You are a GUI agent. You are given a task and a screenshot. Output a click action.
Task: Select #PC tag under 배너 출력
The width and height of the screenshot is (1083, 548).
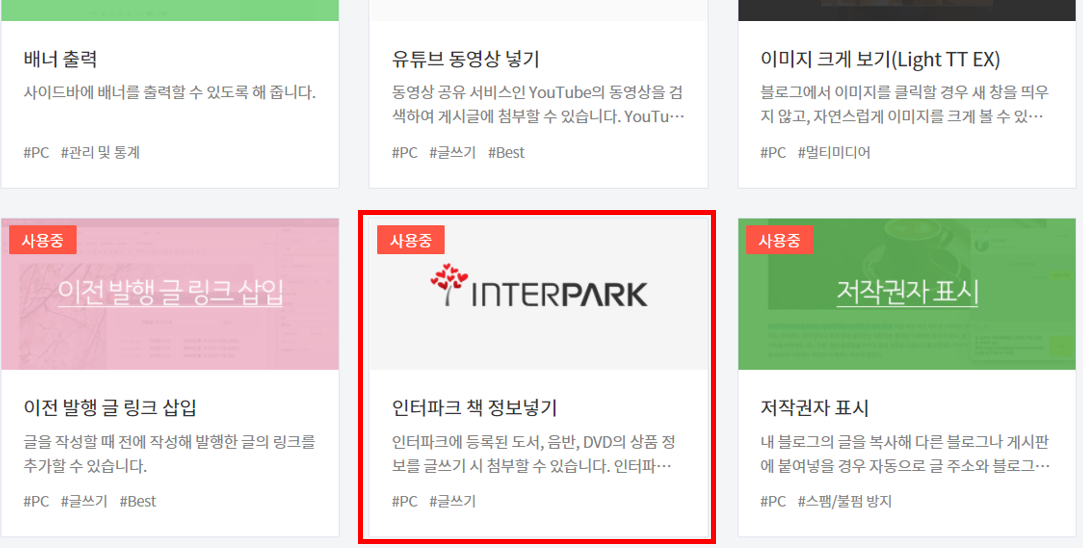(x=36, y=153)
